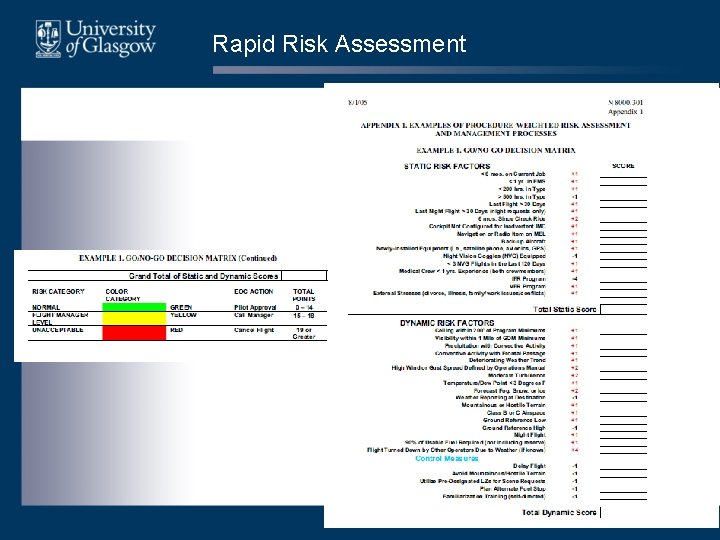Image resolution: width=720 pixels, height=540 pixels.
Task: Select the 'EXAMPLE 1. GO/NO-GO DECISION MATRIX (Continued)' heading
Action: [x=178, y=258]
